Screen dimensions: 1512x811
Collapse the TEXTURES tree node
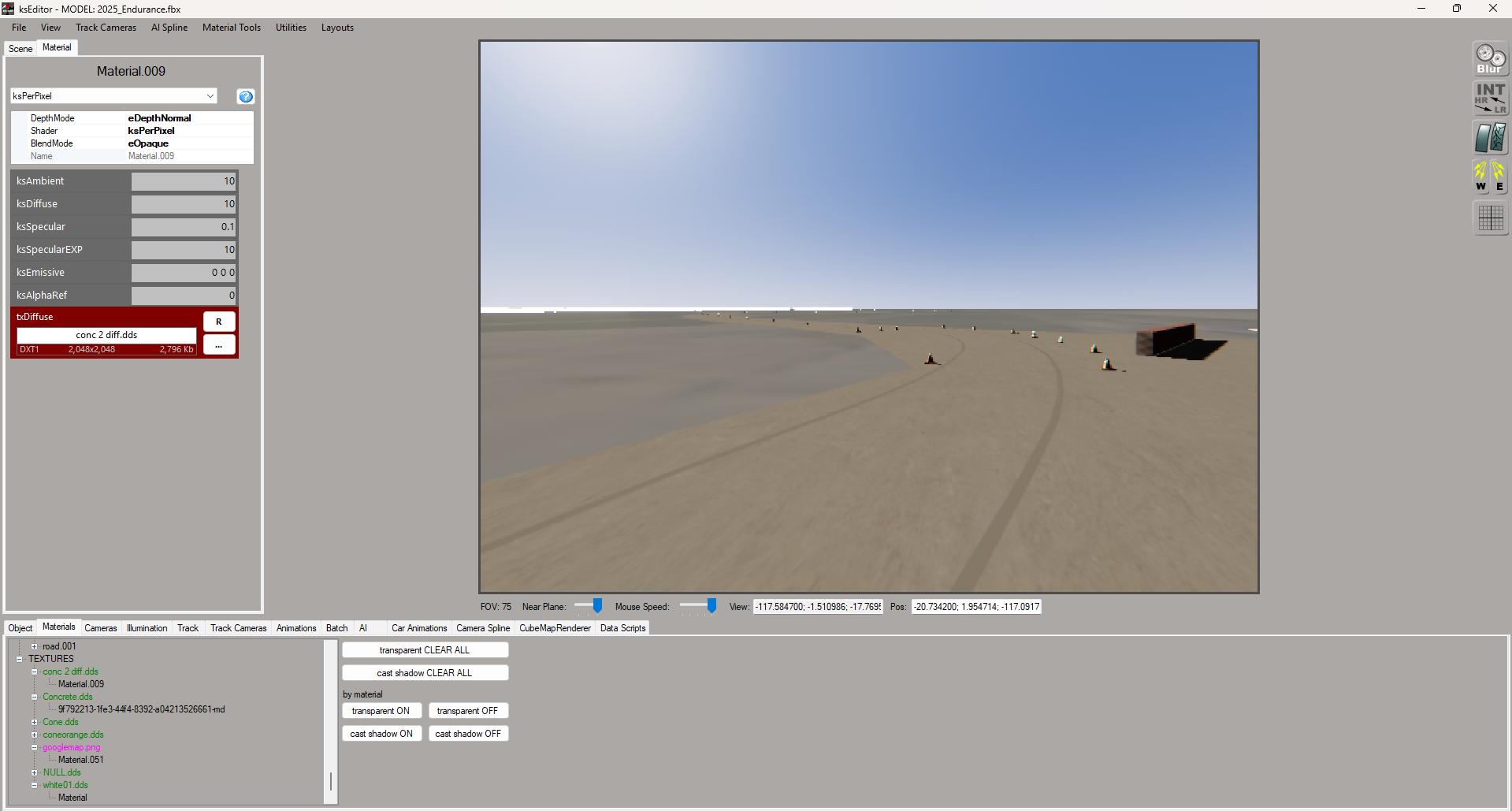20,659
